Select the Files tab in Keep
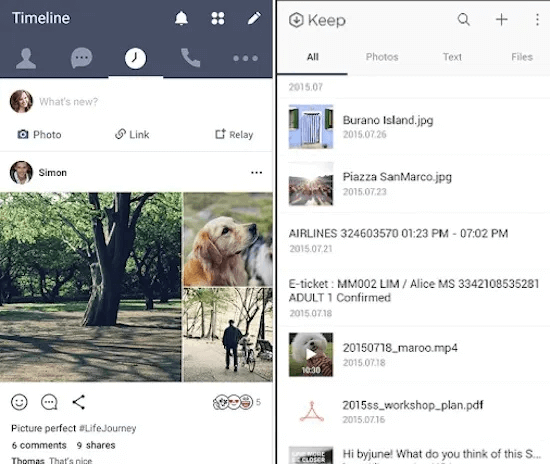The height and width of the screenshot is (464, 550). 522,57
